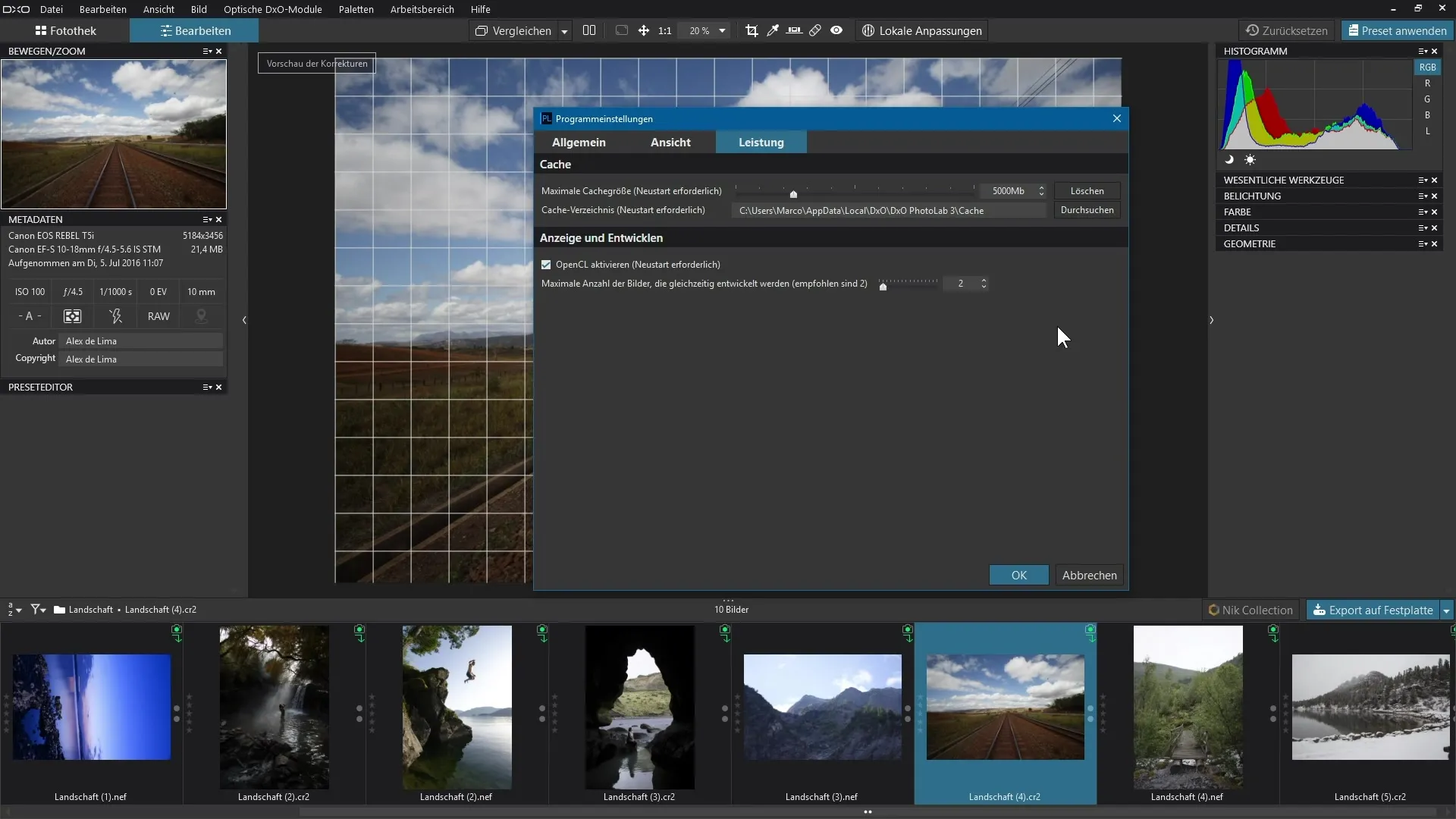Select the white balance eyedropper tool
The height and width of the screenshot is (819, 1456).
773,30
